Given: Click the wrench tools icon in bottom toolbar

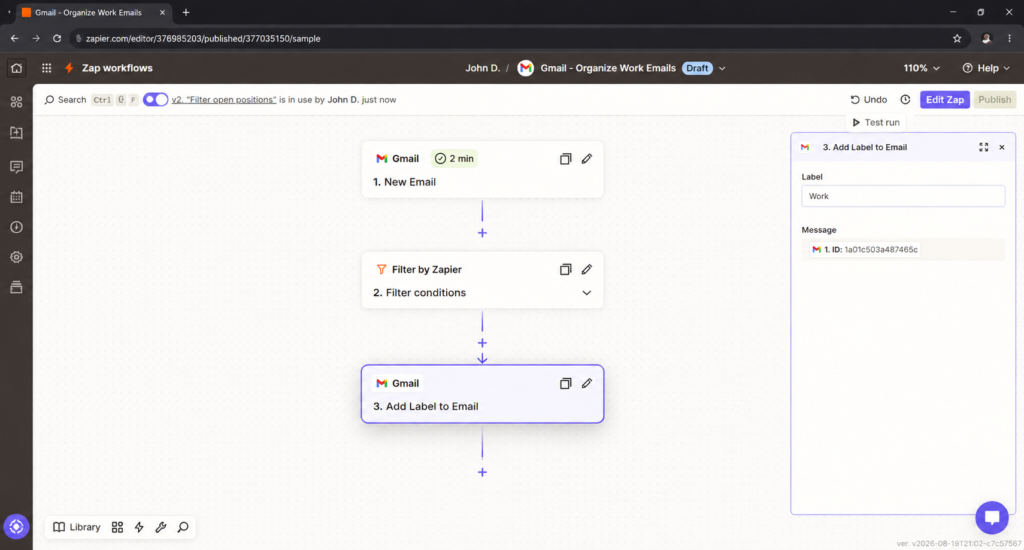Looking at the screenshot, I should 161,527.
